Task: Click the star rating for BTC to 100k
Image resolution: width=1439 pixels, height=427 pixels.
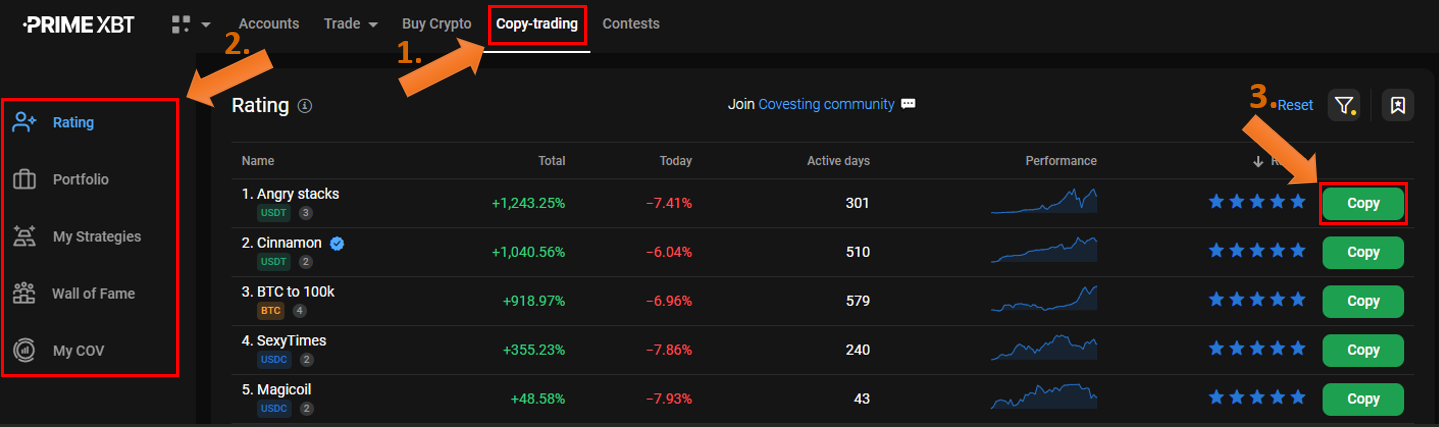Action: click(x=1257, y=300)
